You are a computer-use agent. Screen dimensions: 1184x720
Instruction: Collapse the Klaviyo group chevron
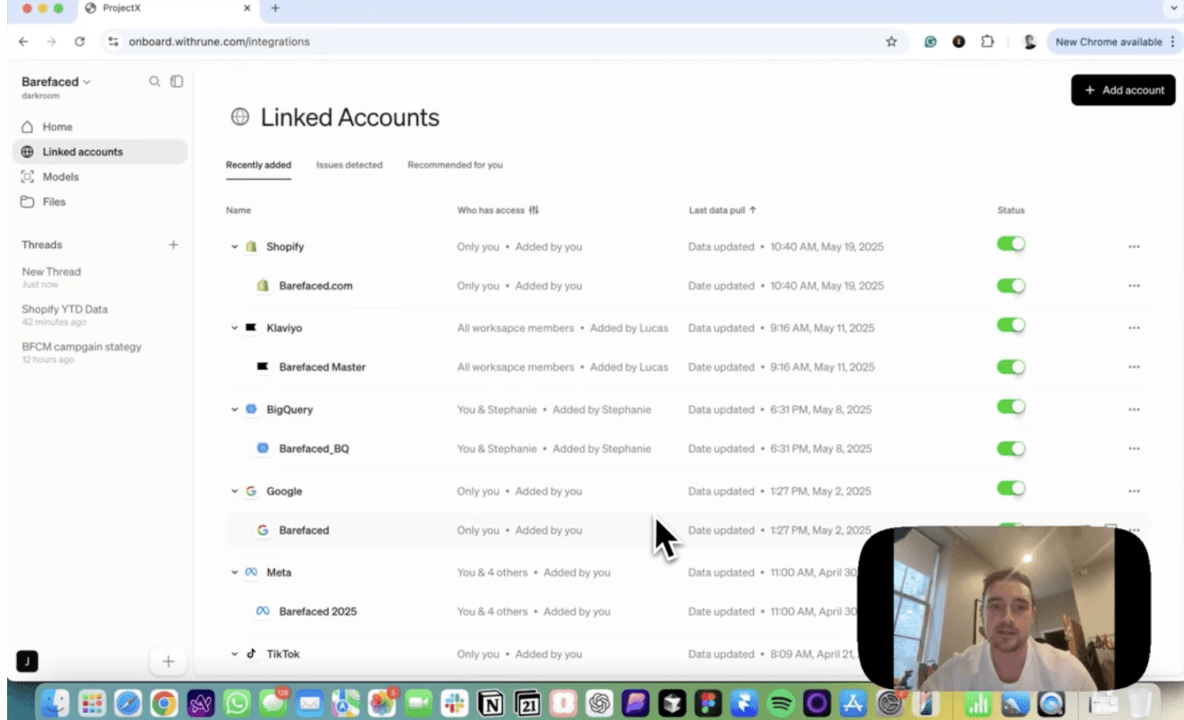(x=234, y=328)
